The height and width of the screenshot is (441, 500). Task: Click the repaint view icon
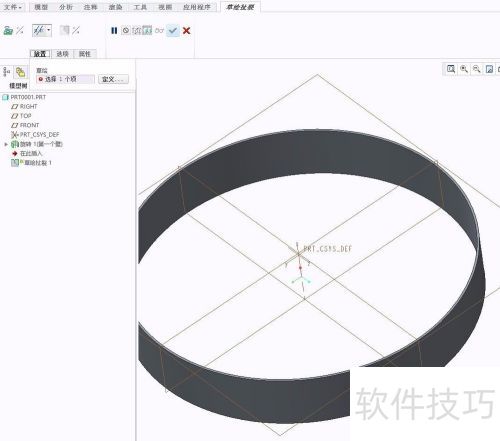[x=489, y=69]
